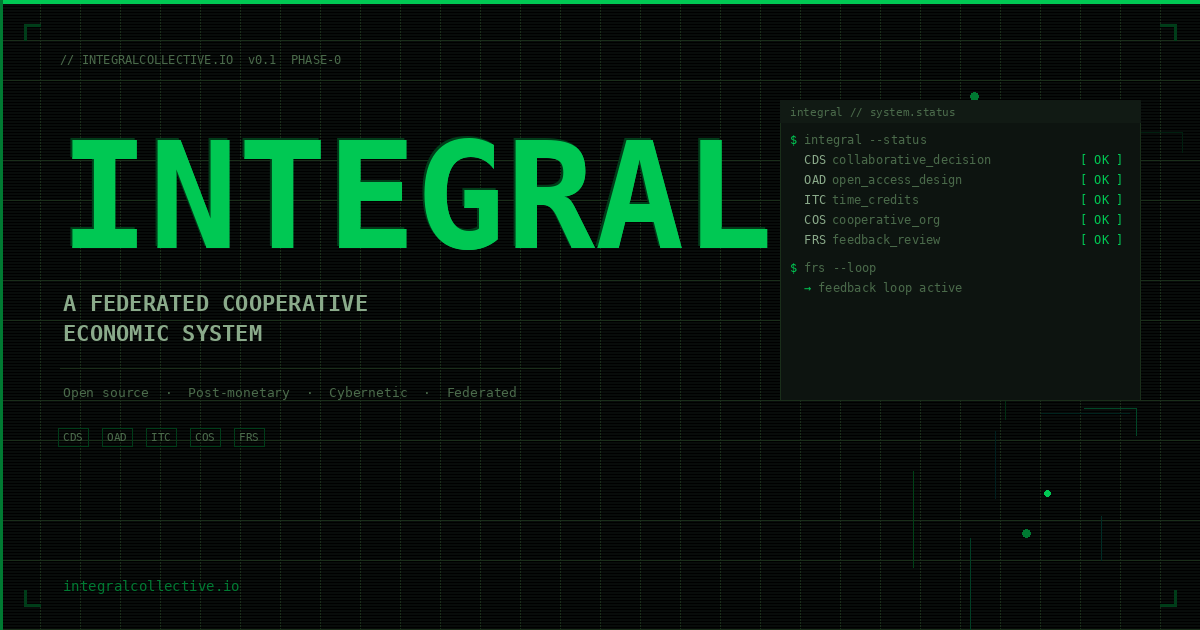Click the green dot above the terminal panel
The height and width of the screenshot is (630, 1200).
[974, 96]
